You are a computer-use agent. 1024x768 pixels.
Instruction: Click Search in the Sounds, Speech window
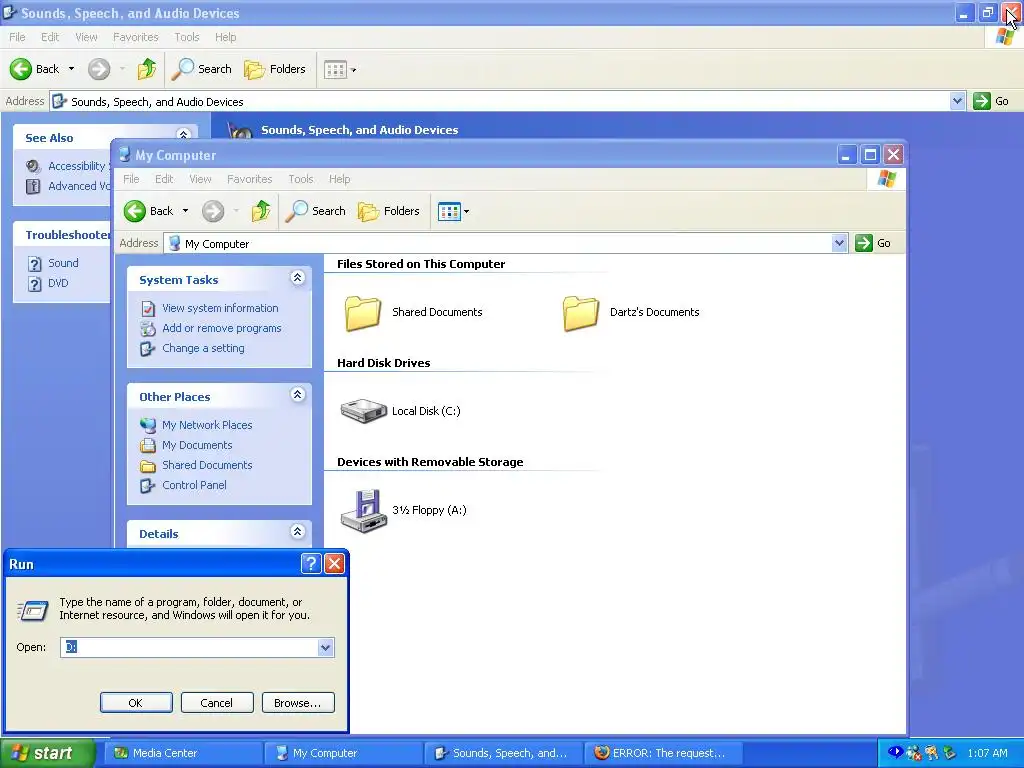pos(202,69)
